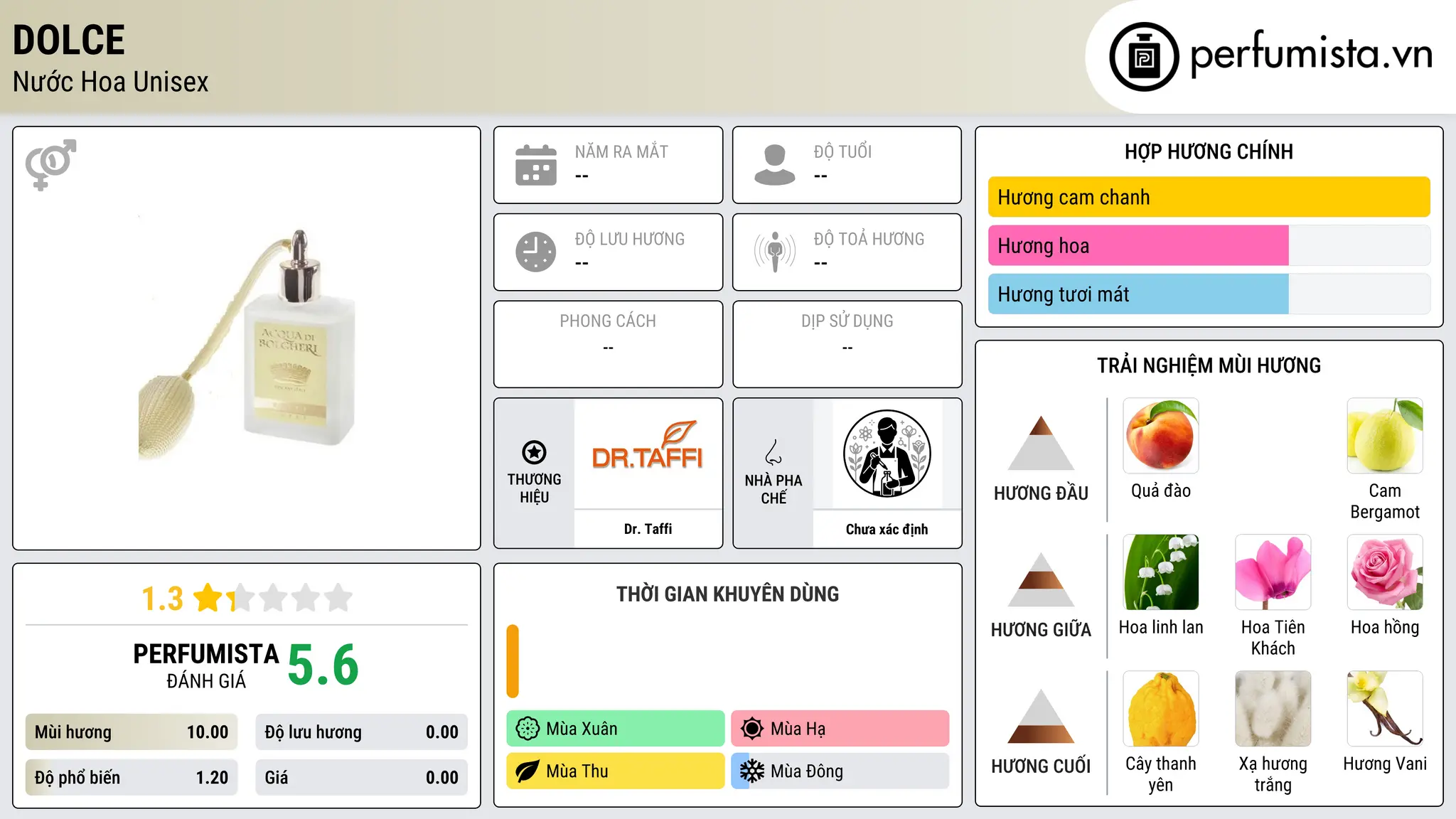Viewport: 1456px width, 819px height.
Task: Click the Độ phổ biến 1.20 score row
Action: coord(132,778)
